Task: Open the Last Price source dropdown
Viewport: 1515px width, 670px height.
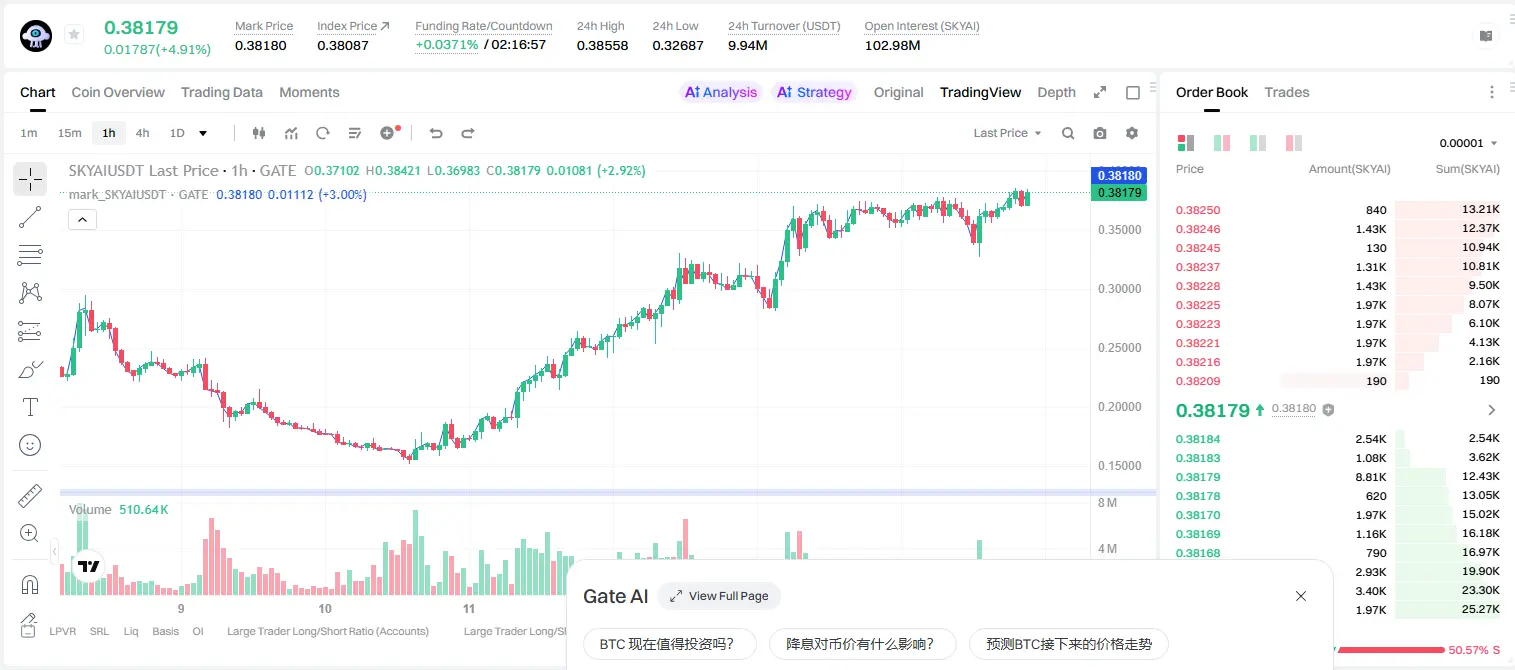Action: [x=1007, y=133]
